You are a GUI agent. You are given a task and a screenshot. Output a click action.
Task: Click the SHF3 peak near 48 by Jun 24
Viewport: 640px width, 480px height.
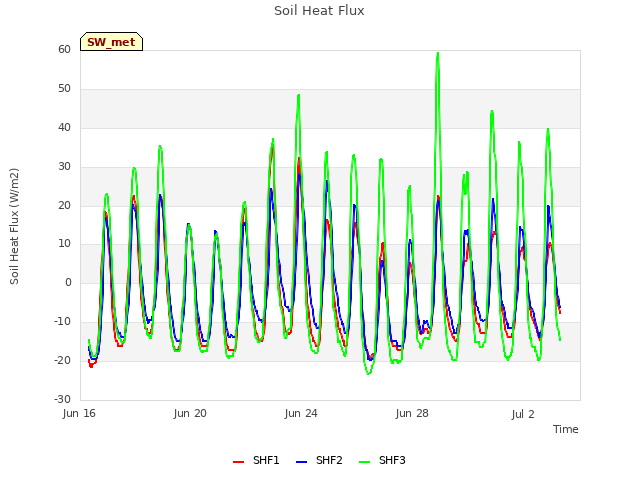pyautogui.click(x=299, y=96)
